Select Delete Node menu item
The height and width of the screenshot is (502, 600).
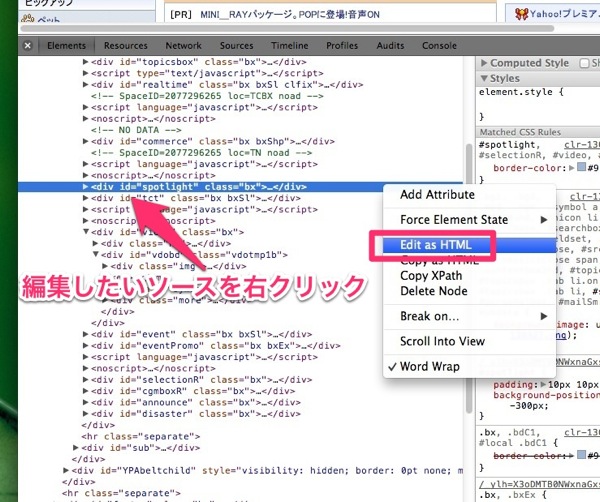(x=469, y=291)
